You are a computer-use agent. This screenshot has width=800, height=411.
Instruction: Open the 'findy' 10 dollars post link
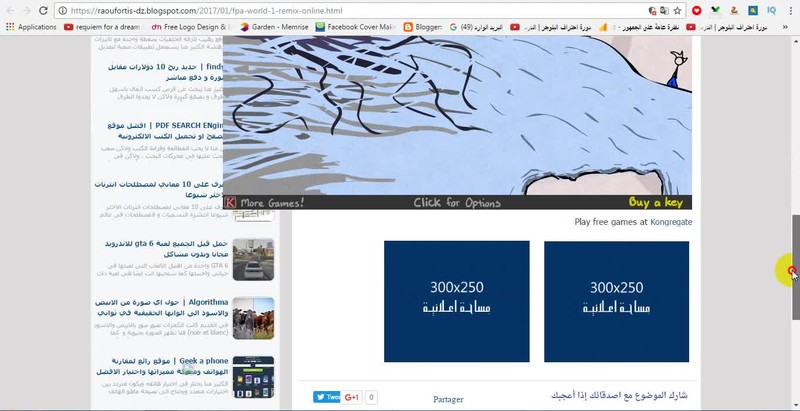166,72
